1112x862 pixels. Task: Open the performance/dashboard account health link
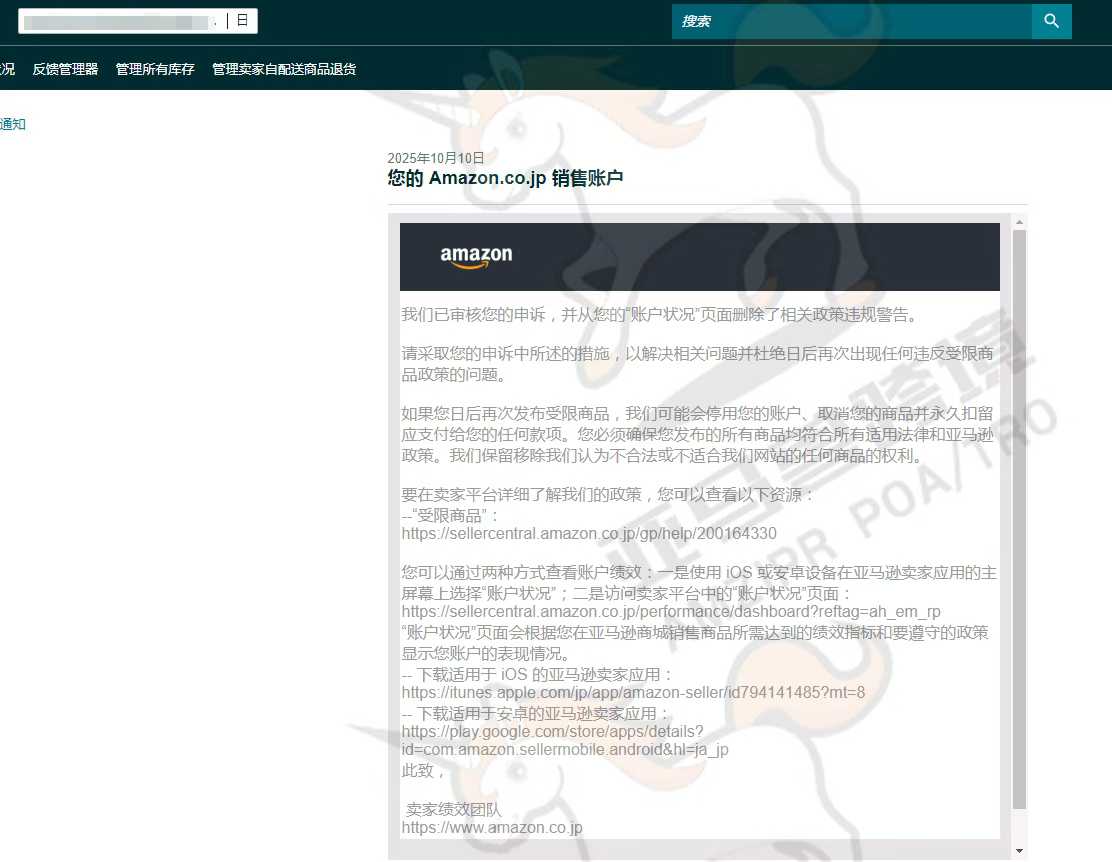pos(671,612)
